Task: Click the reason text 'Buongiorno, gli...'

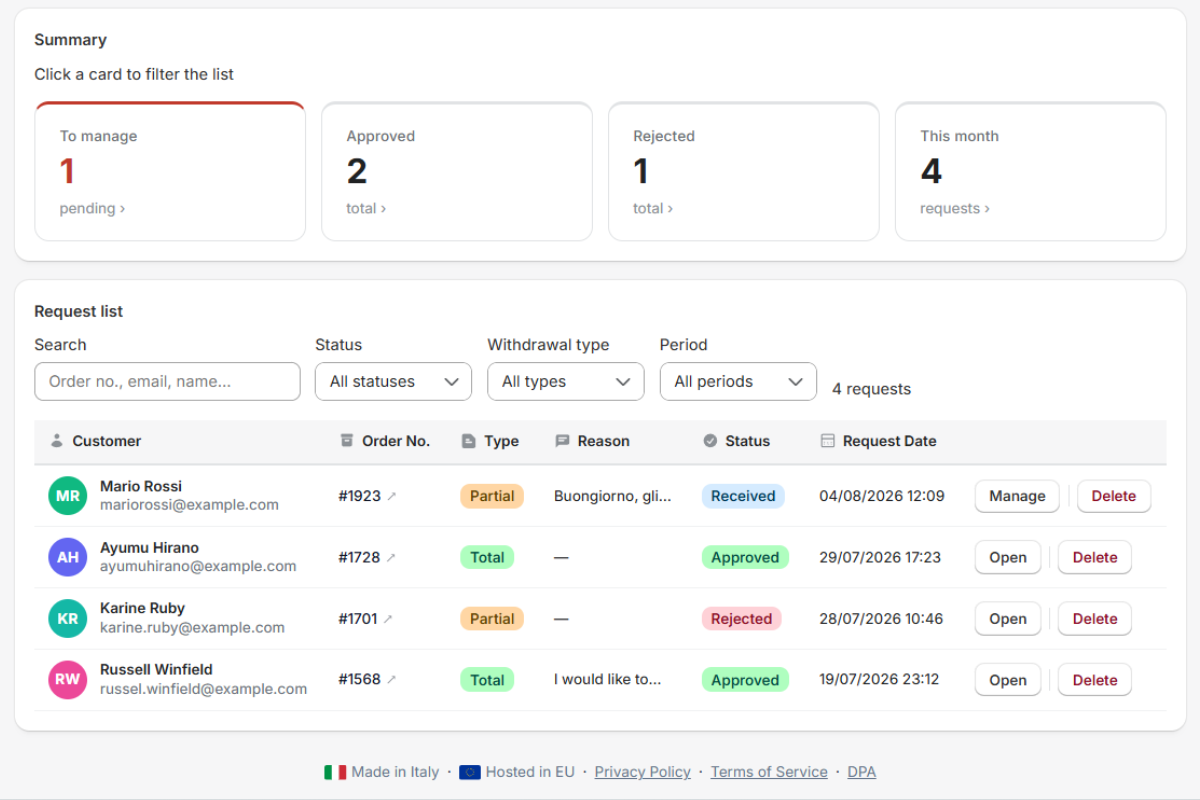Action: coord(613,496)
